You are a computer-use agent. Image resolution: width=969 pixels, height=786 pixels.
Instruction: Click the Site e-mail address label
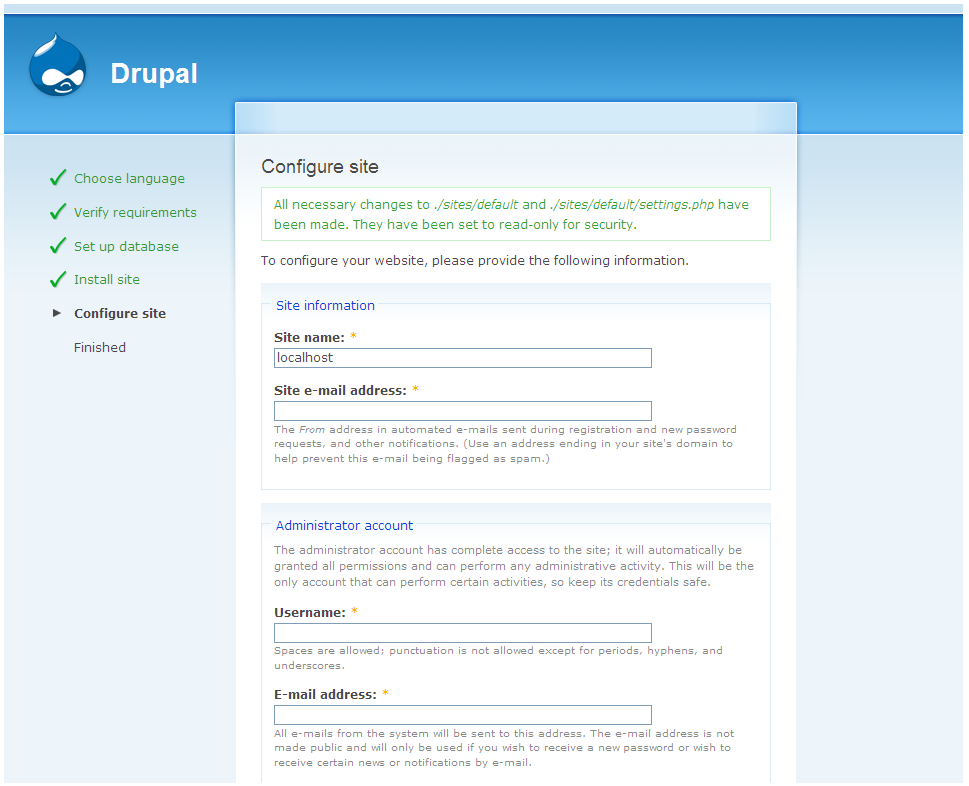pos(341,391)
